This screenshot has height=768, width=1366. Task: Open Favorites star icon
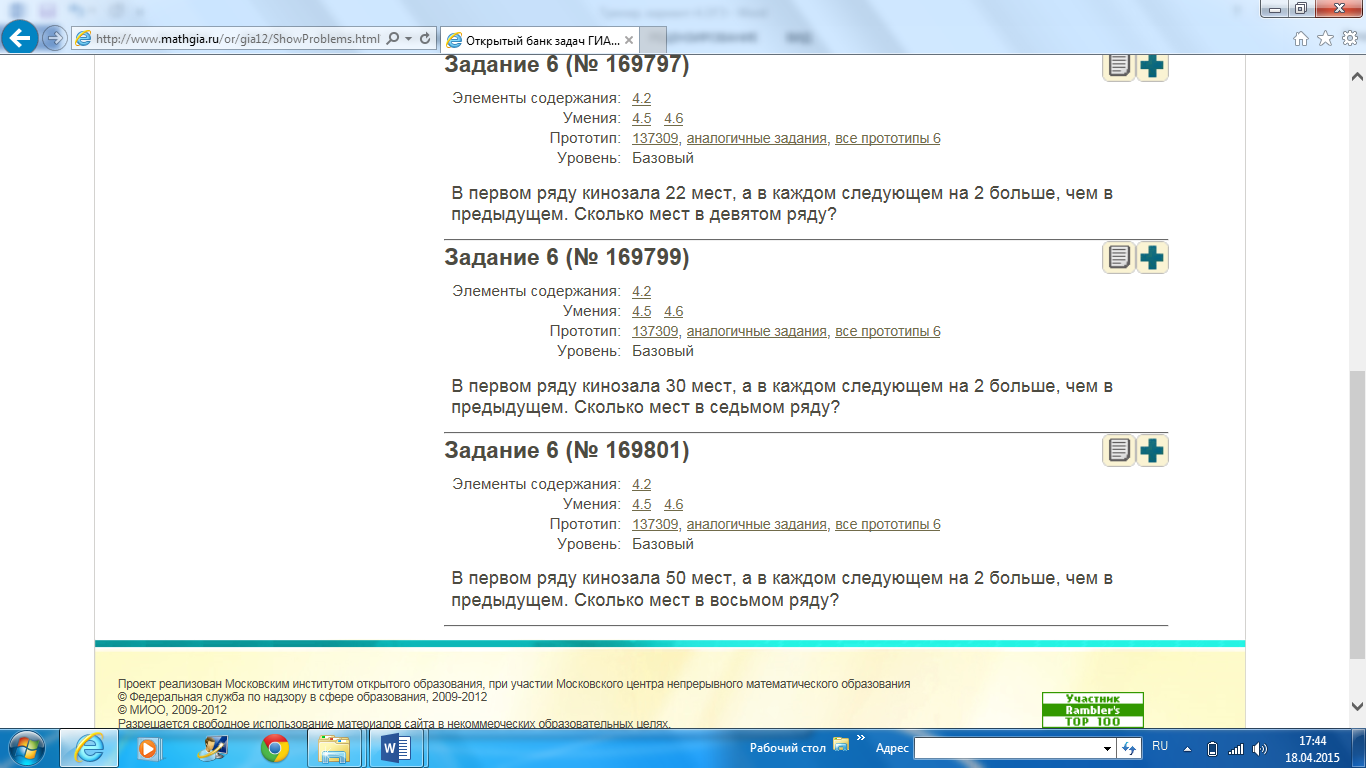(1325, 39)
